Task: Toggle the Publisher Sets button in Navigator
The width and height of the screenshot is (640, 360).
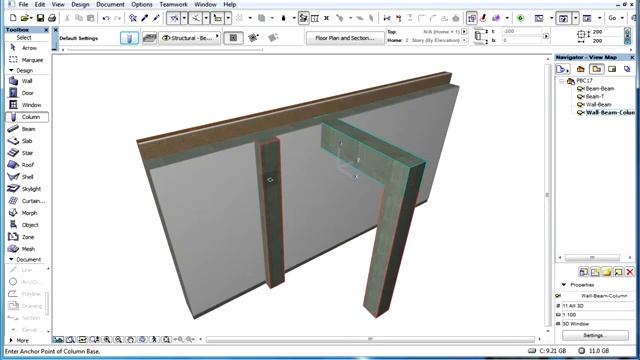Action: coord(627,69)
